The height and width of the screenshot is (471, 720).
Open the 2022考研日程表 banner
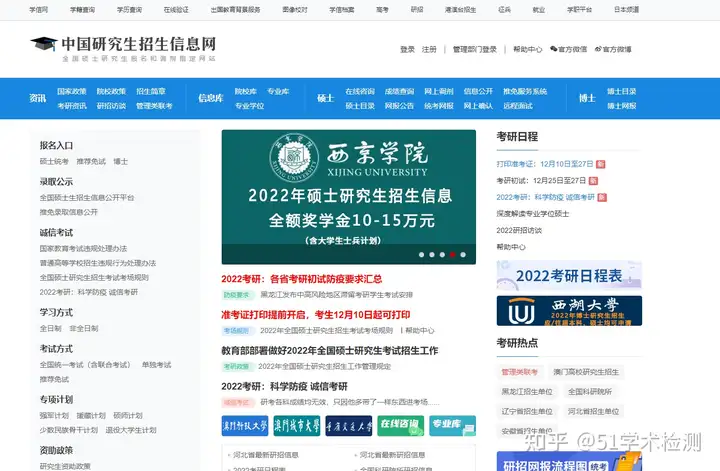(569, 275)
